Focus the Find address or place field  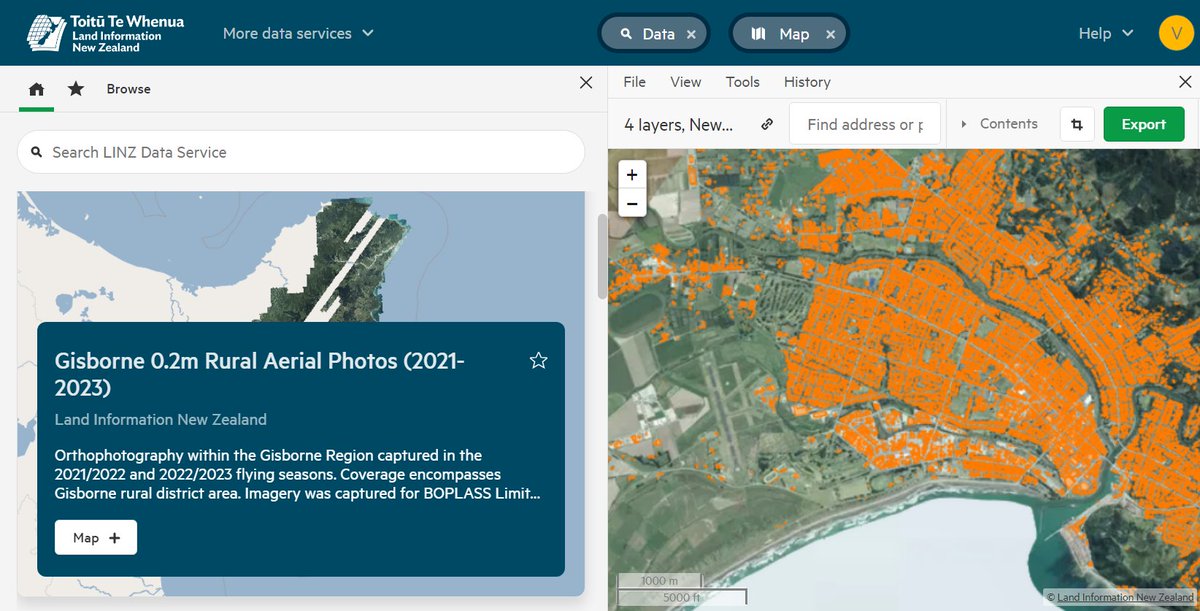[865, 124]
